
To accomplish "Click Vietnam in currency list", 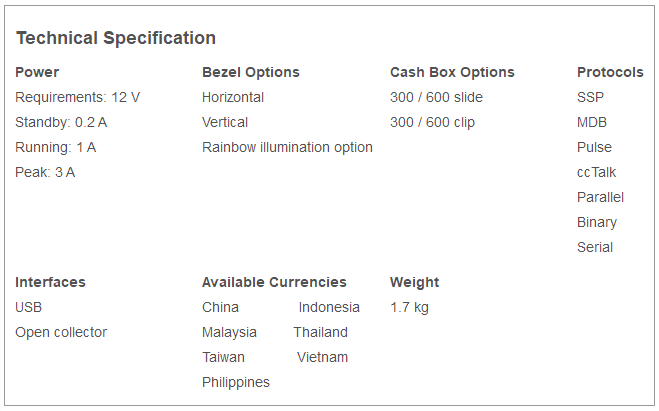I will tap(322, 357).
